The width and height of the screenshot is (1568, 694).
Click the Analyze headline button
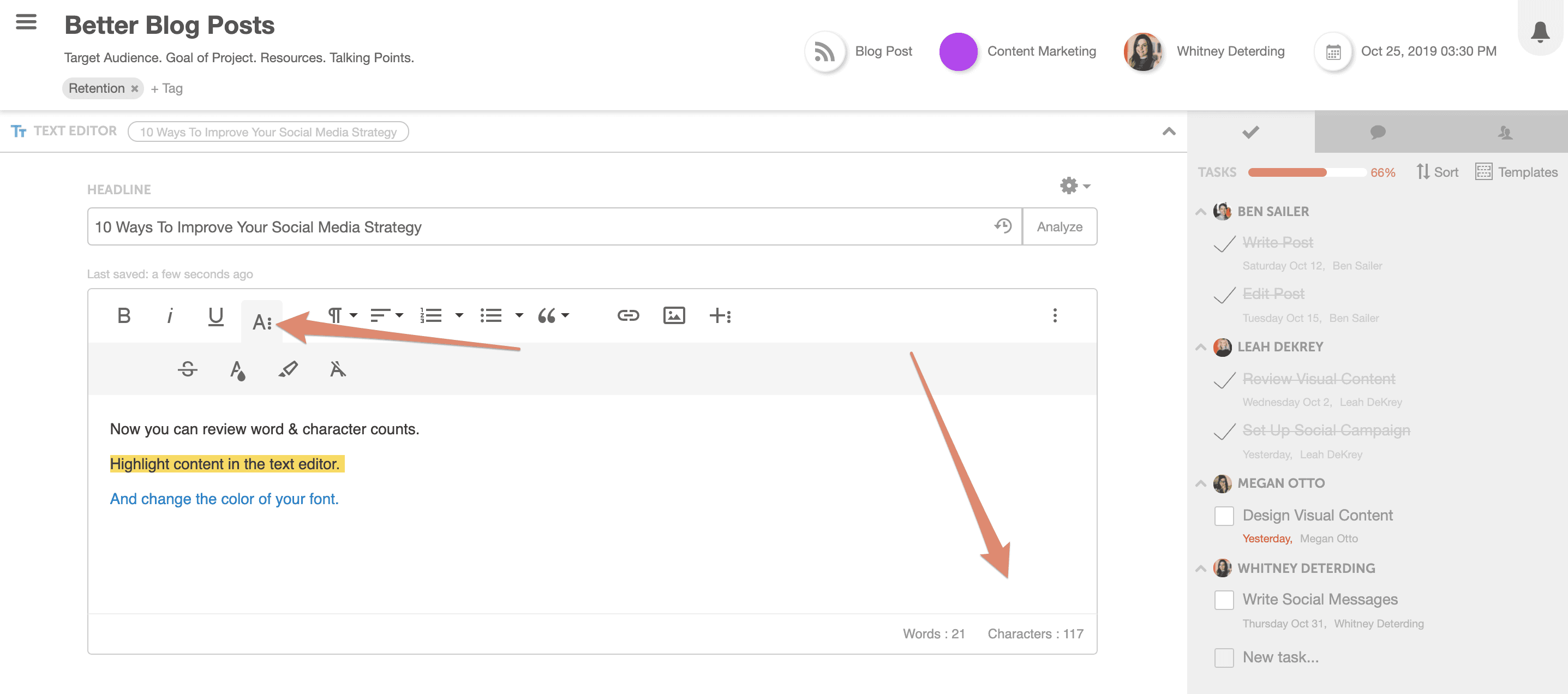click(x=1059, y=226)
